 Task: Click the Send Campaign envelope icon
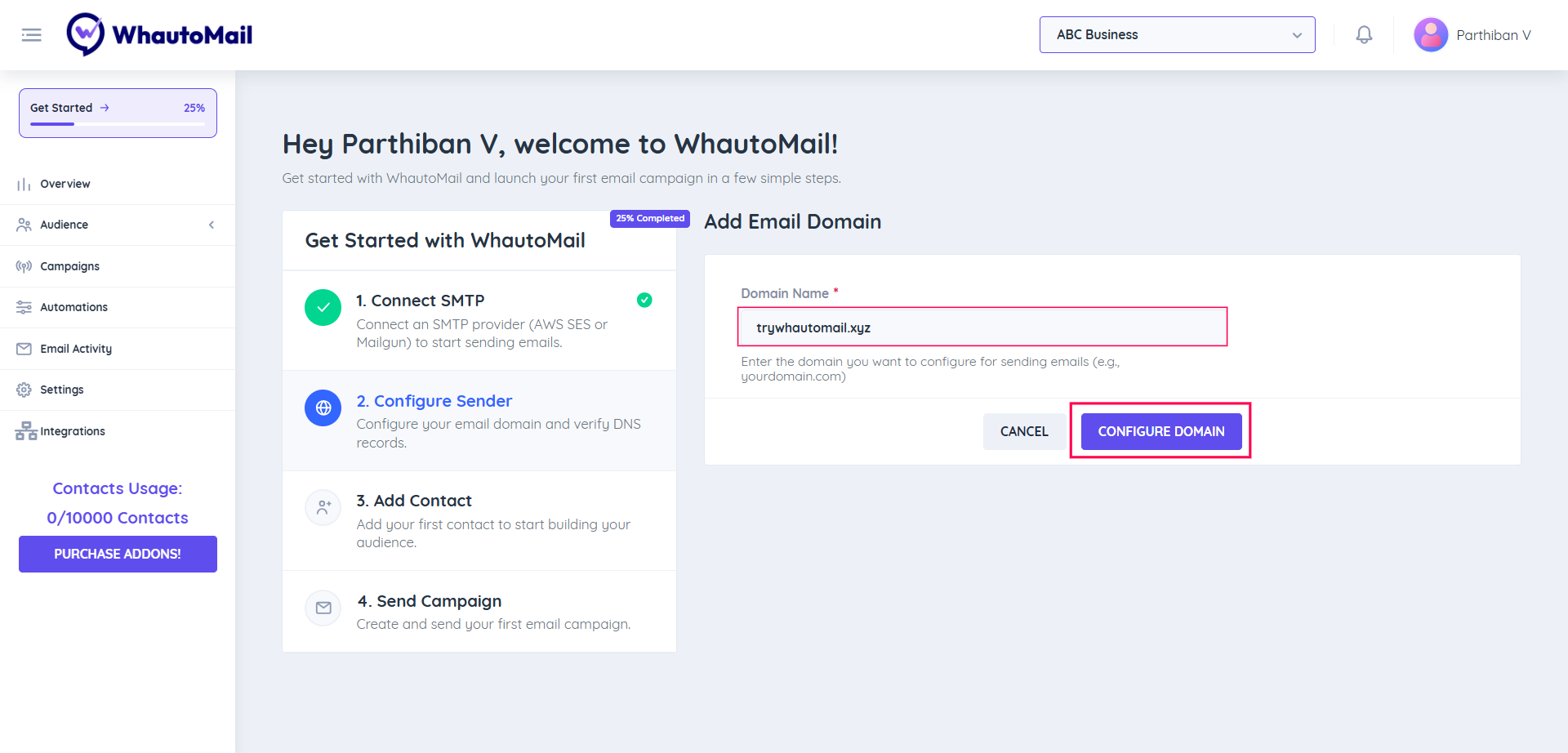pos(323,608)
